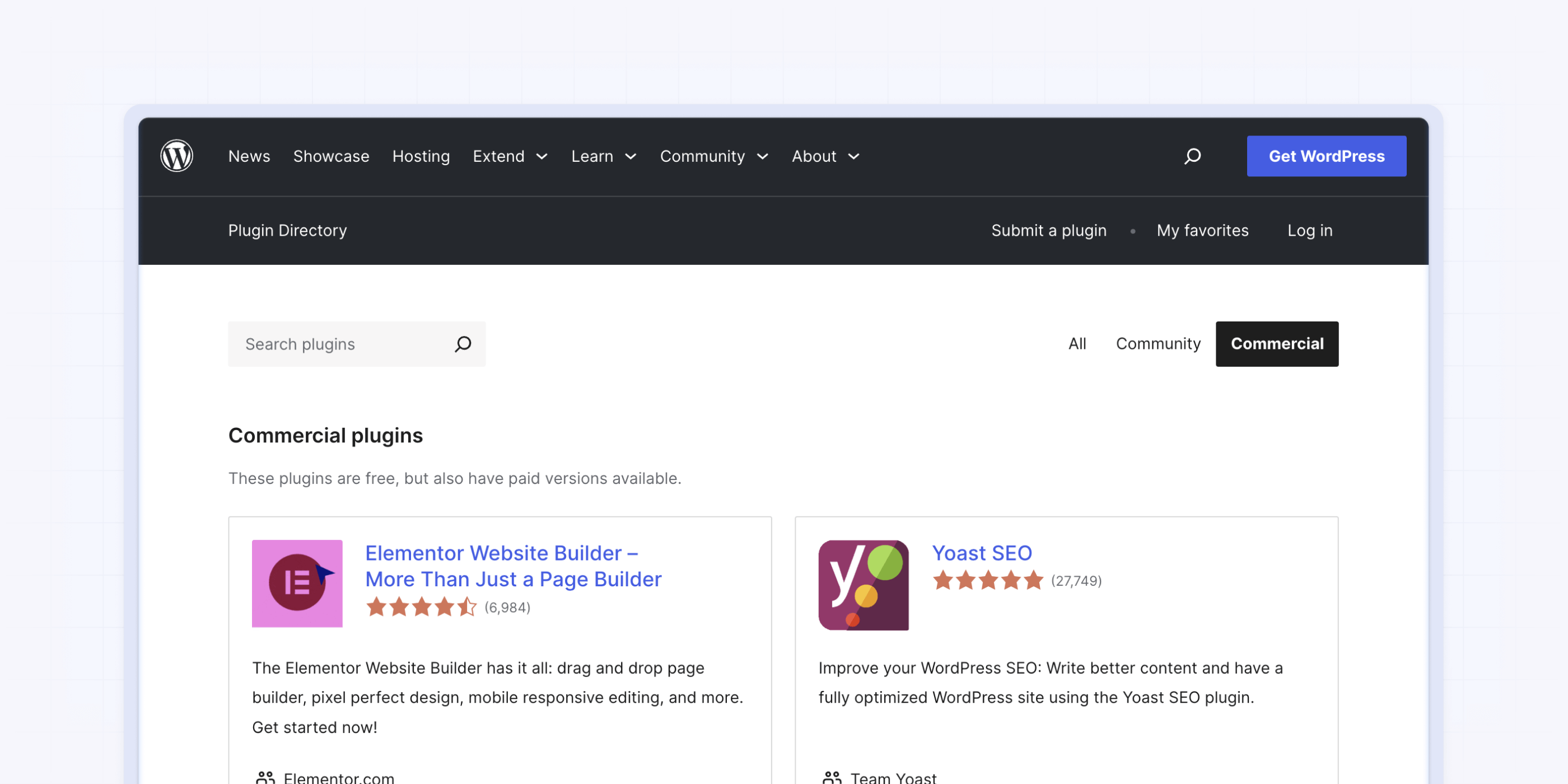
Task: Click the Elementor plugin description text
Action: tap(497, 697)
